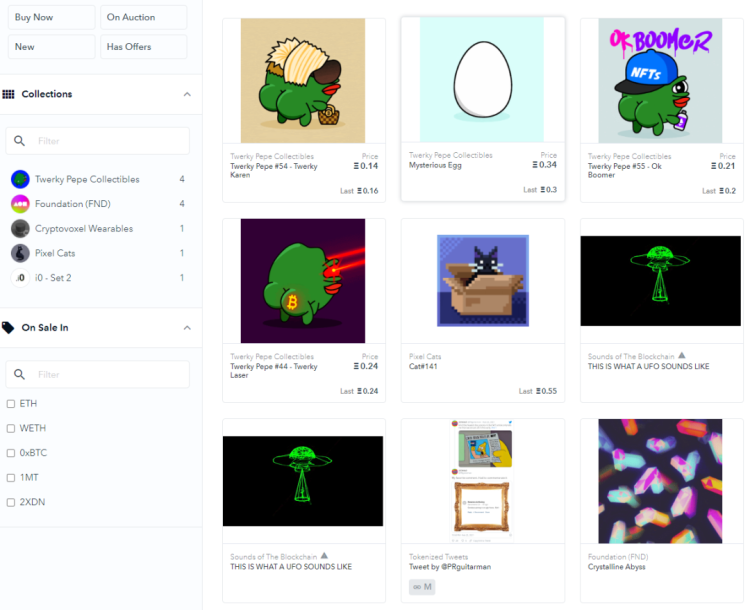Viewport: 750px width, 610px height.
Task: Select the i0 - Set 2 collection icon
Action: tap(20, 278)
